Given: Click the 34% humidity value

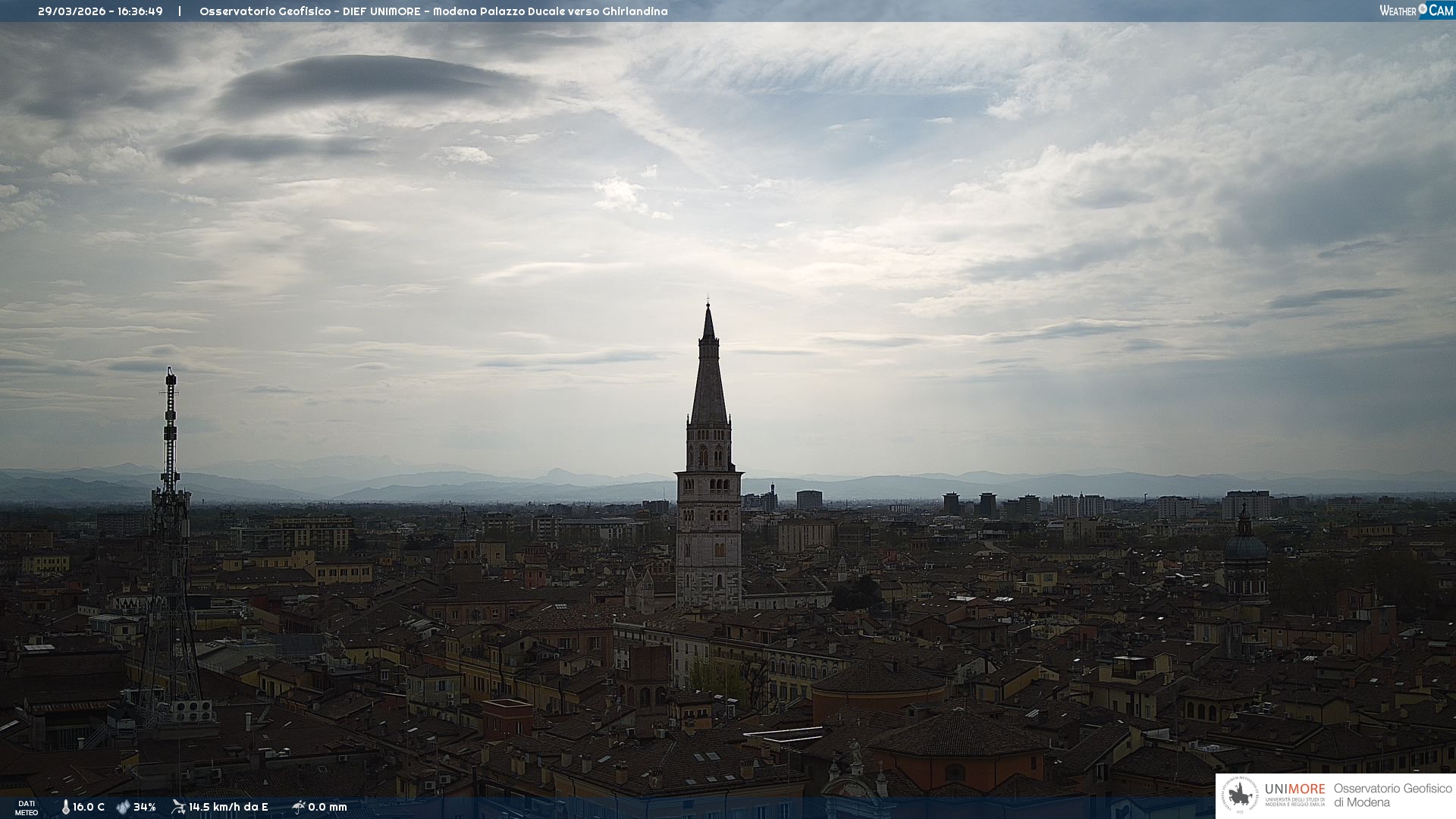Looking at the screenshot, I should [x=144, y=807].
